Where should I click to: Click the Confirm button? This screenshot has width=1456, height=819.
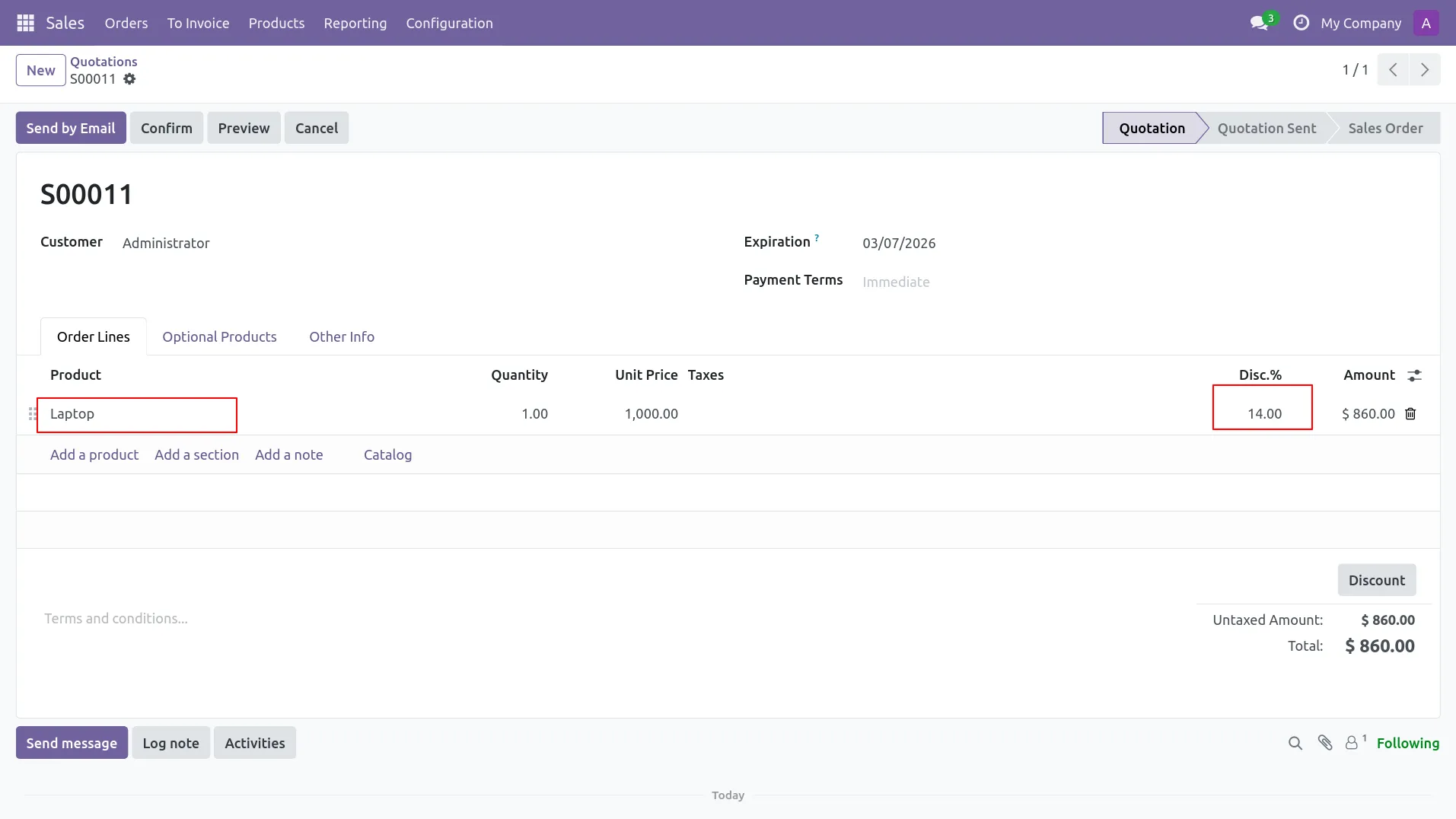[166, 128]
